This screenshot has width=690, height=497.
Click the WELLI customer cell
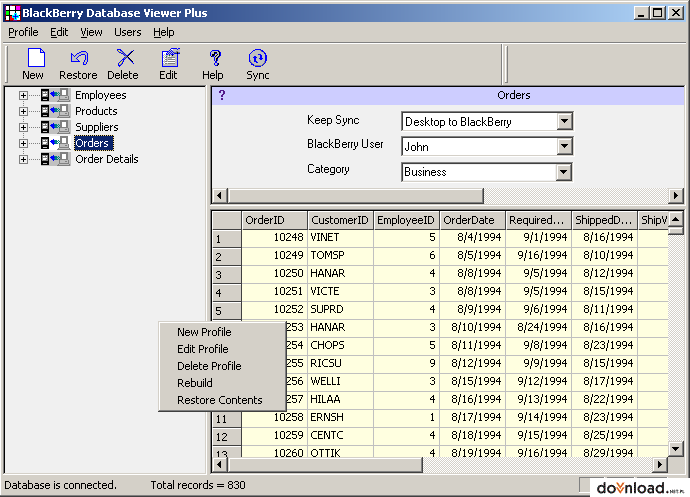(340, 382)
